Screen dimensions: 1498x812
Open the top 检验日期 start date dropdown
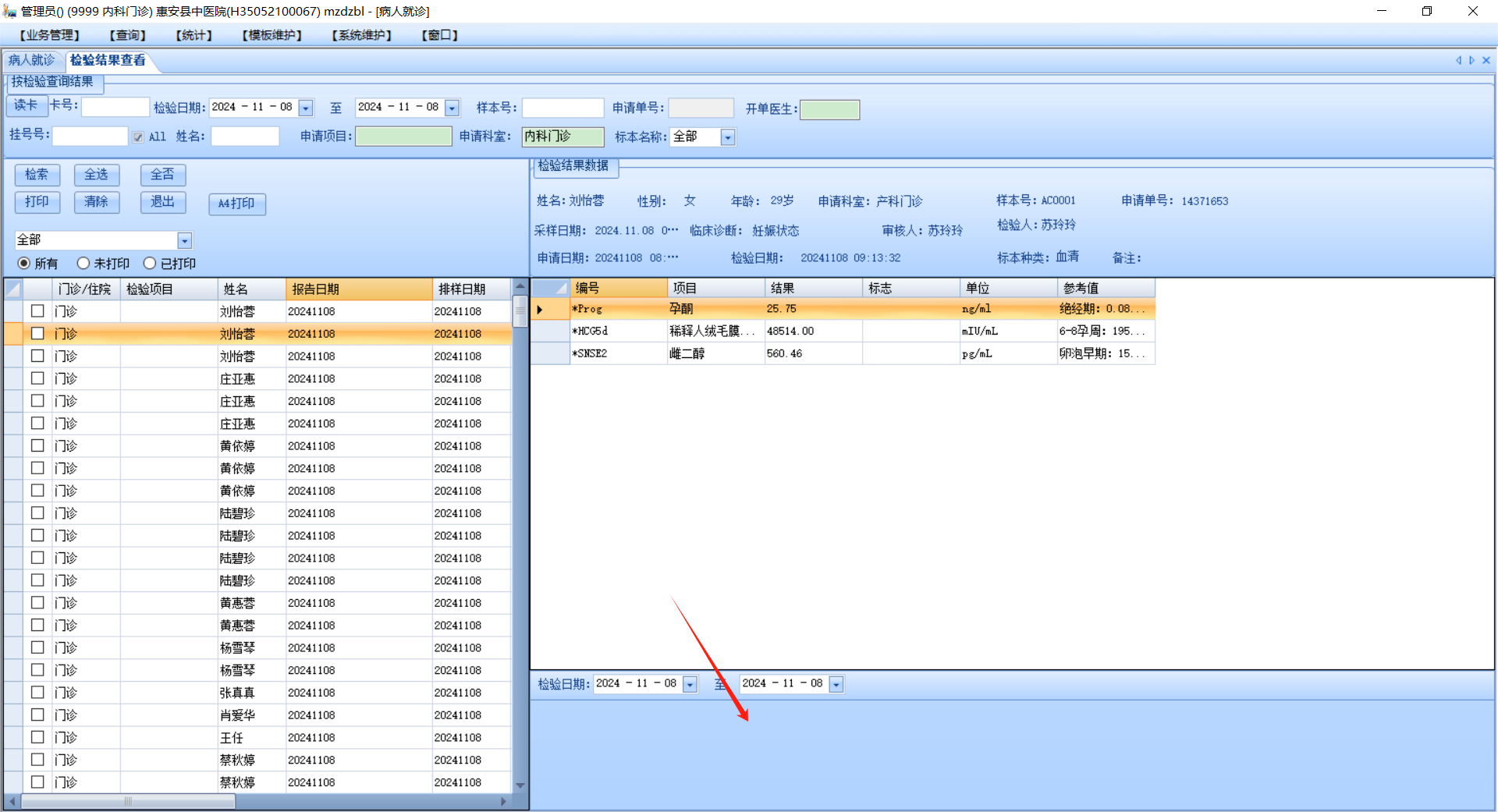(306, 108)
